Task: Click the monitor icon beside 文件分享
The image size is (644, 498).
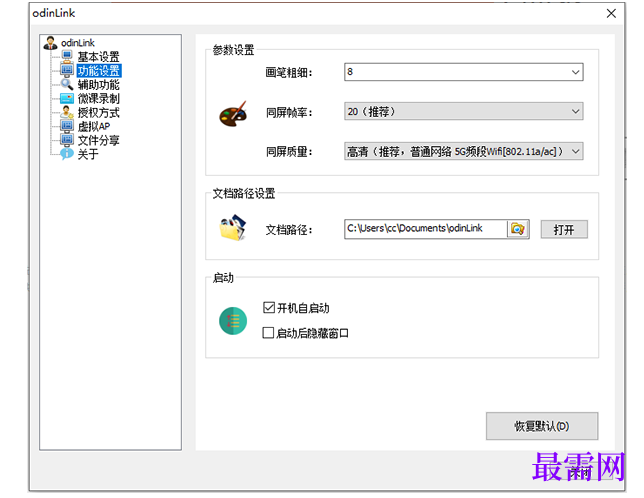Action: pyautogui.click(x=67, y=140)
